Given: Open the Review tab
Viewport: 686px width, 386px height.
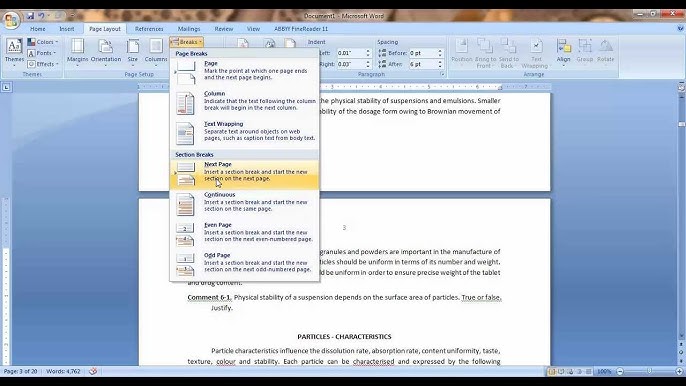Looking at the screenshot, I should click(224, 29).
